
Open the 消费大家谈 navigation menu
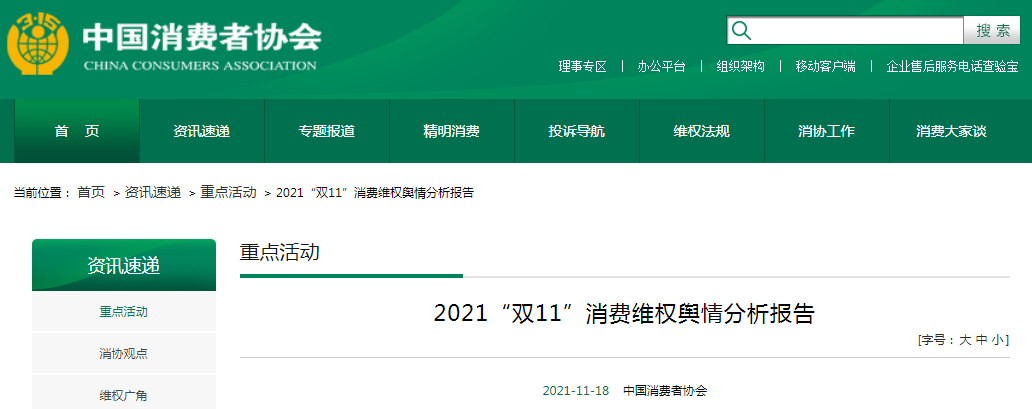click(x=952, y=131)
